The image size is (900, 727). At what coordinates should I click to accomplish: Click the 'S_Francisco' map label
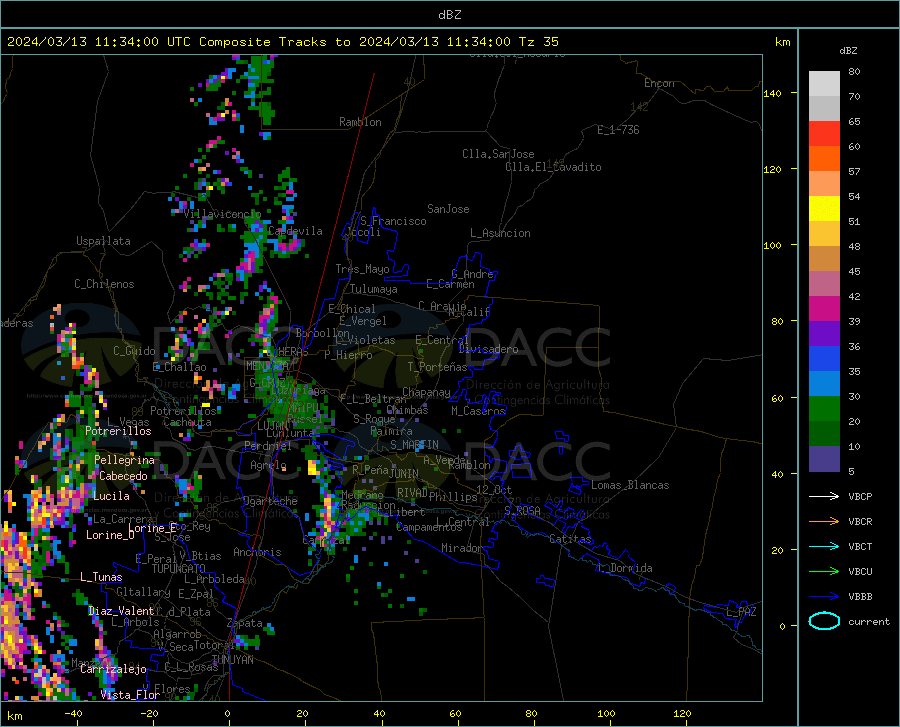[x=393, y=221]
